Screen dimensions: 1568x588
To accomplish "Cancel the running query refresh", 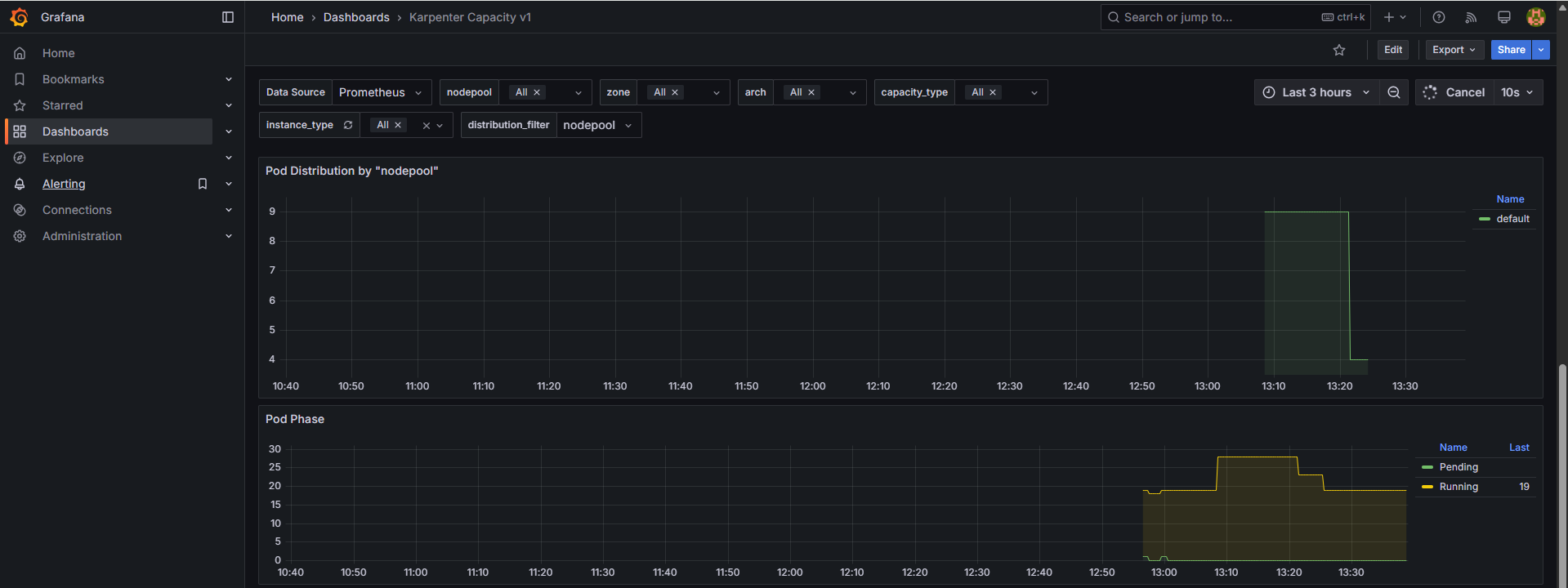I will [x=1455, y=92].
